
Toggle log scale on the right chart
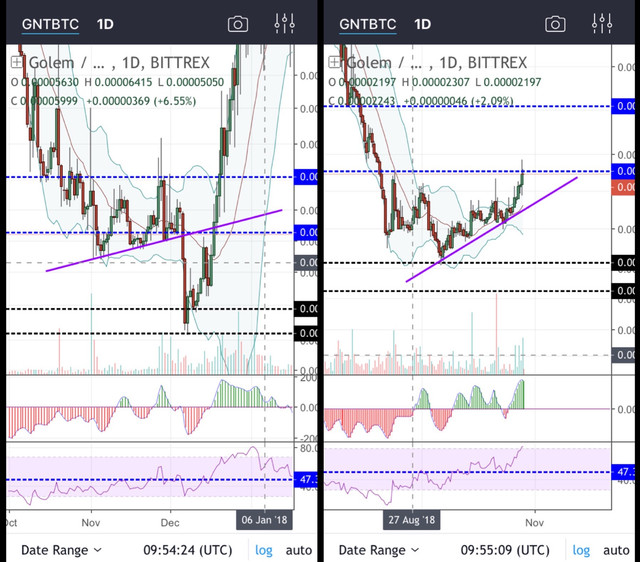[x=581, y=550]
